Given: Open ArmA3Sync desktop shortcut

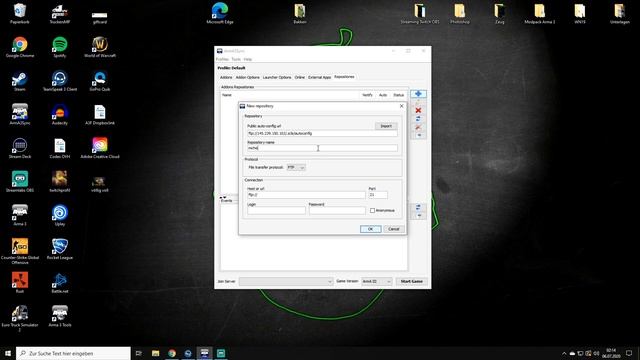Looking at the screenshot, I should [20, 114].
